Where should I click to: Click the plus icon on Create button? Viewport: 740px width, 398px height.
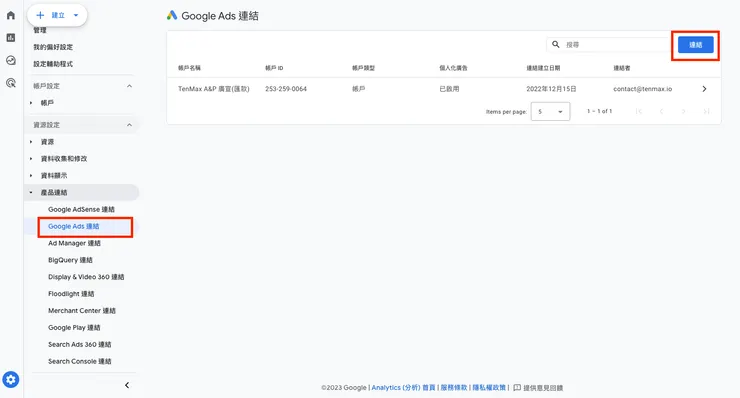point(40,15)
